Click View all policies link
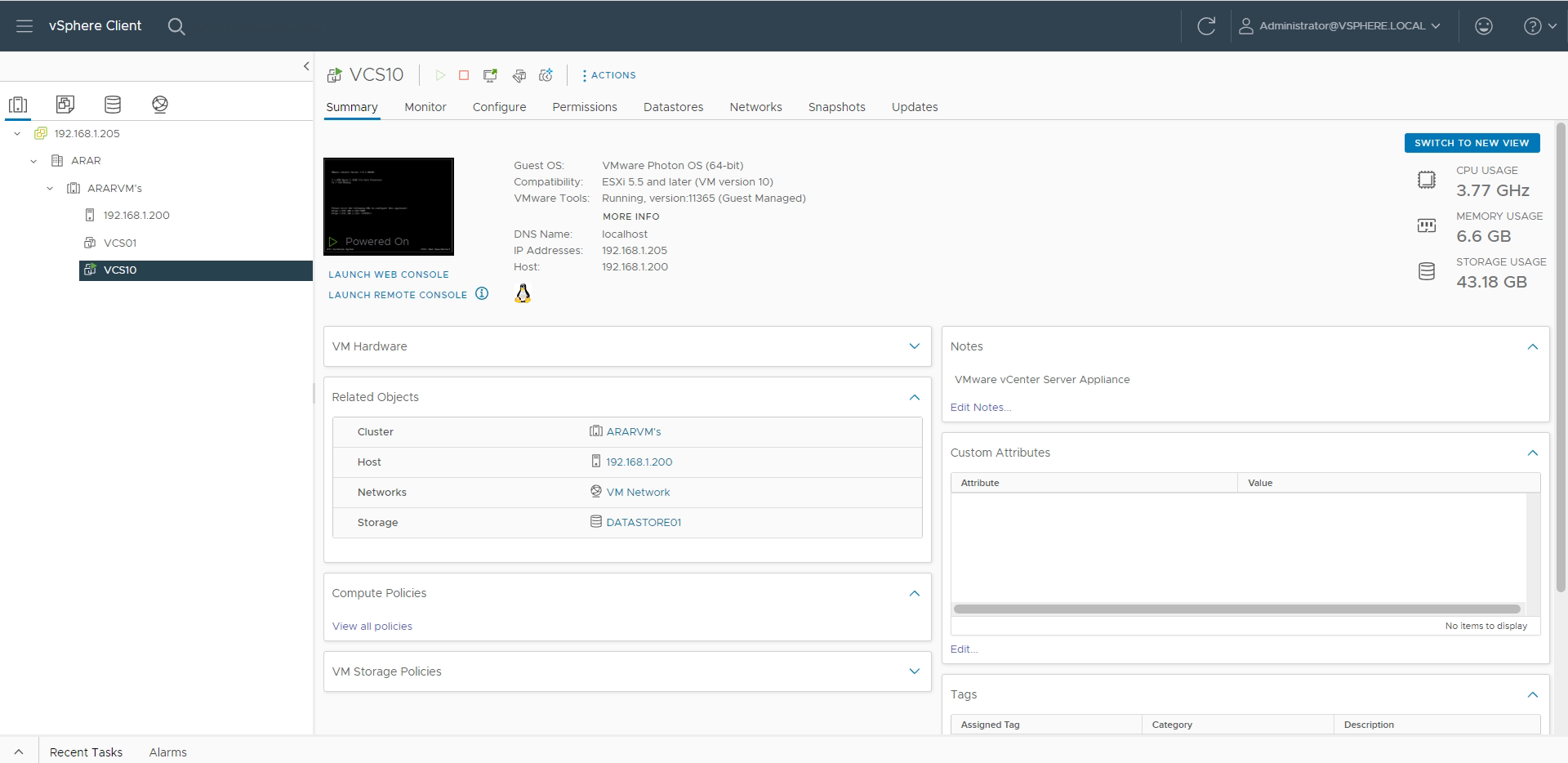Screen dimensions: 1568x763 pos(372,627)
